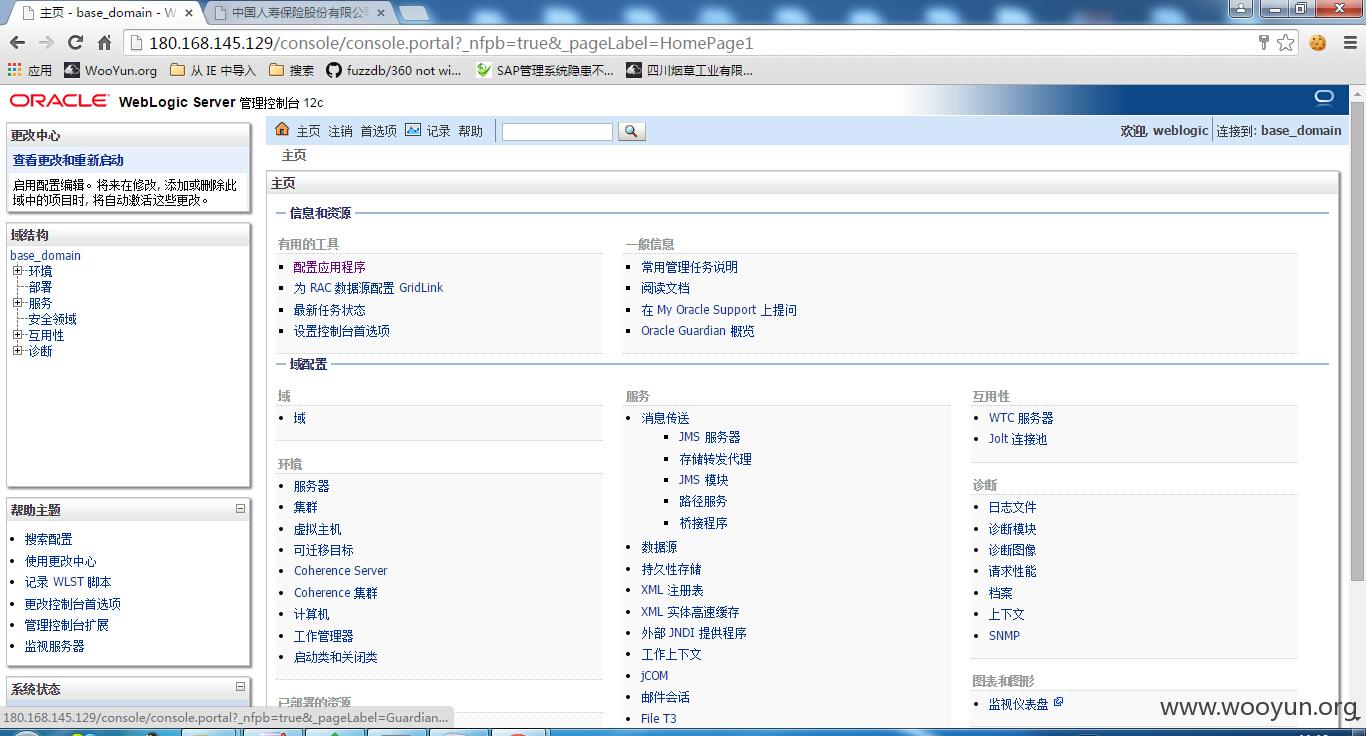1366x736 pixels.
Task: Reload the page with refresh icon
Action: coord(75,43)
